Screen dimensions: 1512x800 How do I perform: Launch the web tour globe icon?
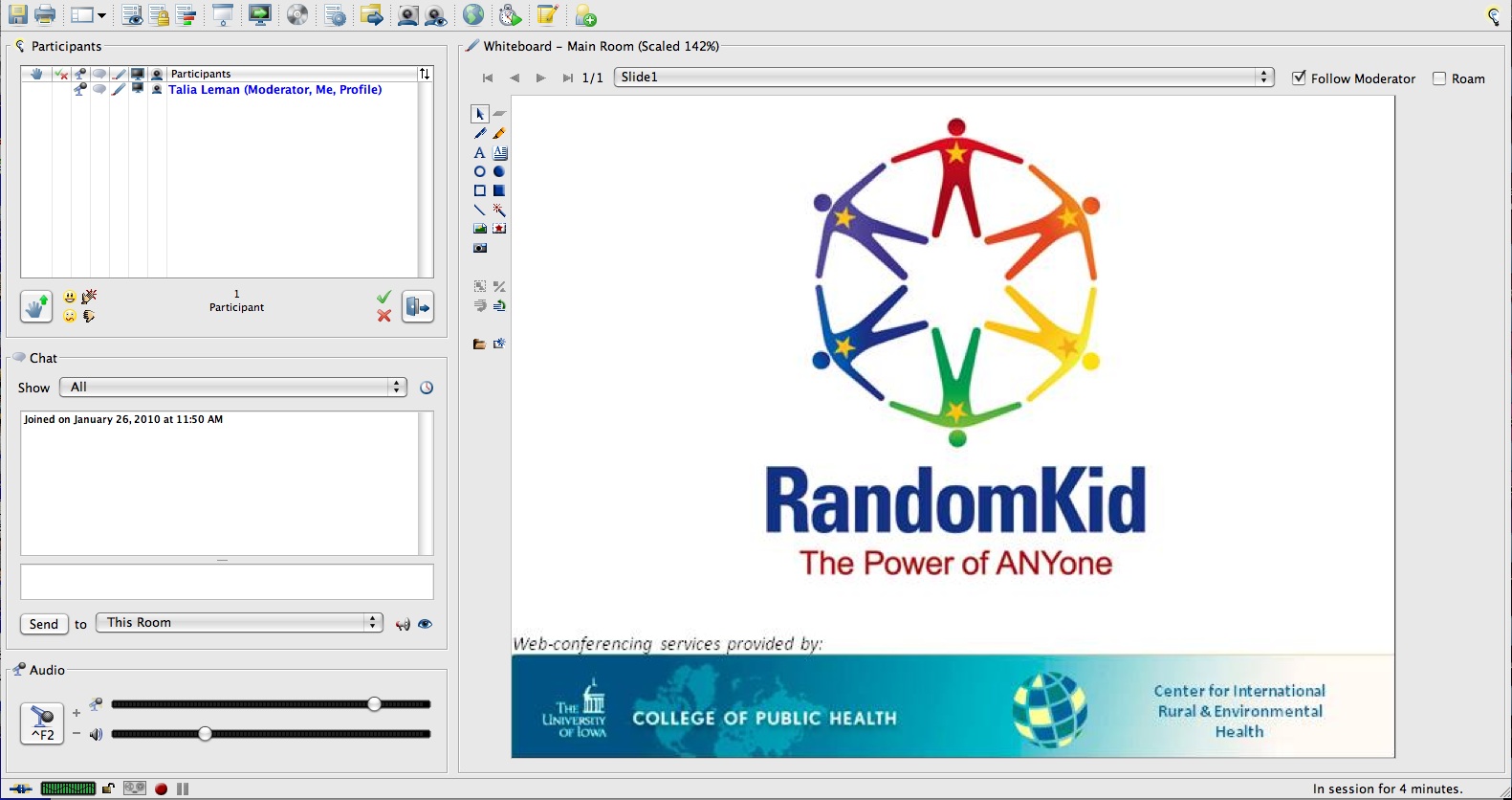pos(473,14)
